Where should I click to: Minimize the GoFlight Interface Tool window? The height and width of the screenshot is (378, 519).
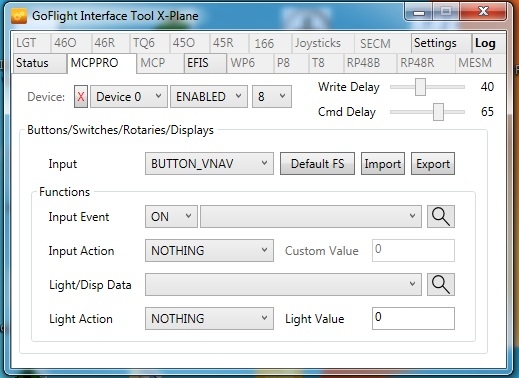point(419,13)
